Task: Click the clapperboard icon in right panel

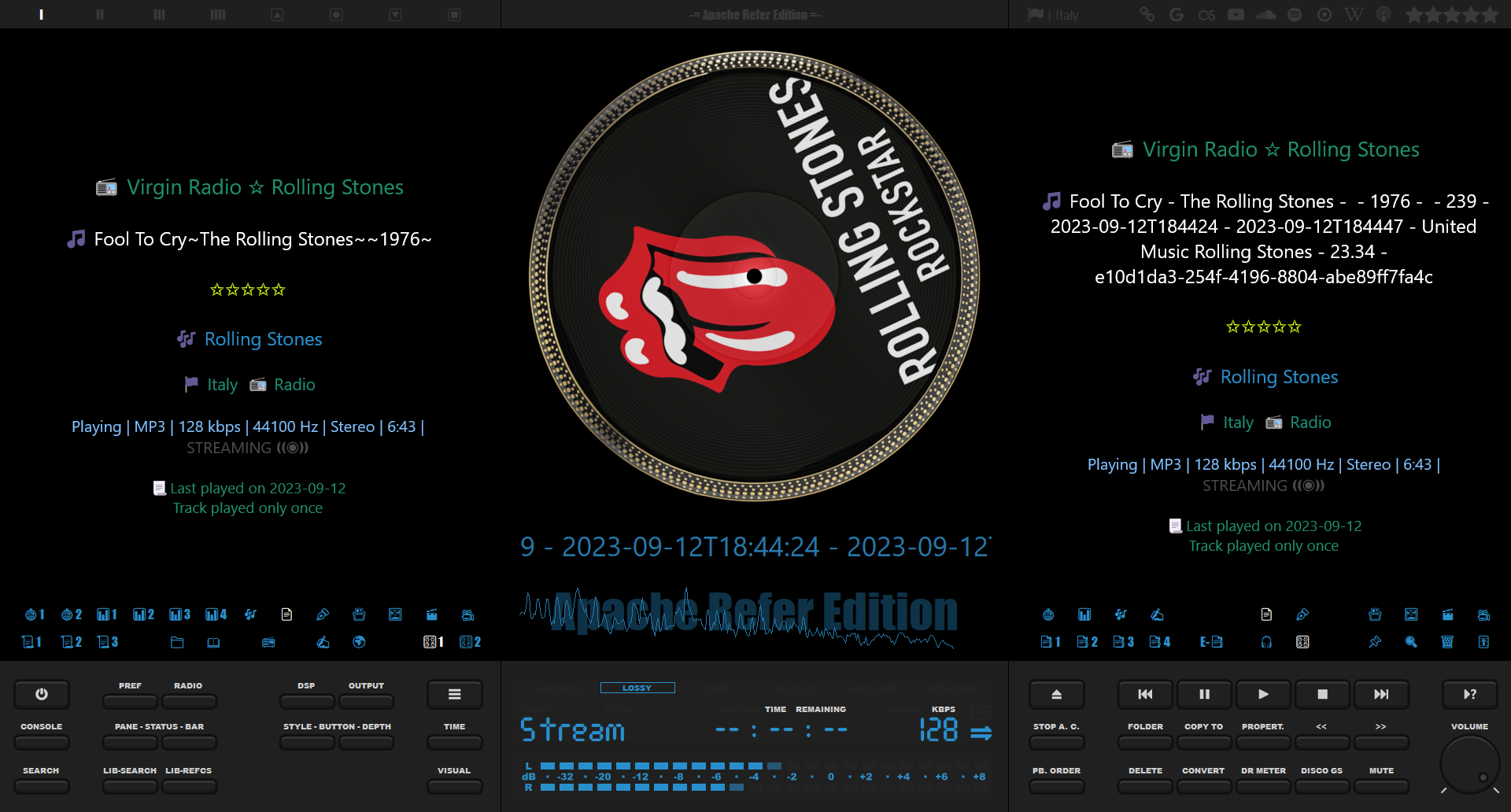Action: point(1447,615)
